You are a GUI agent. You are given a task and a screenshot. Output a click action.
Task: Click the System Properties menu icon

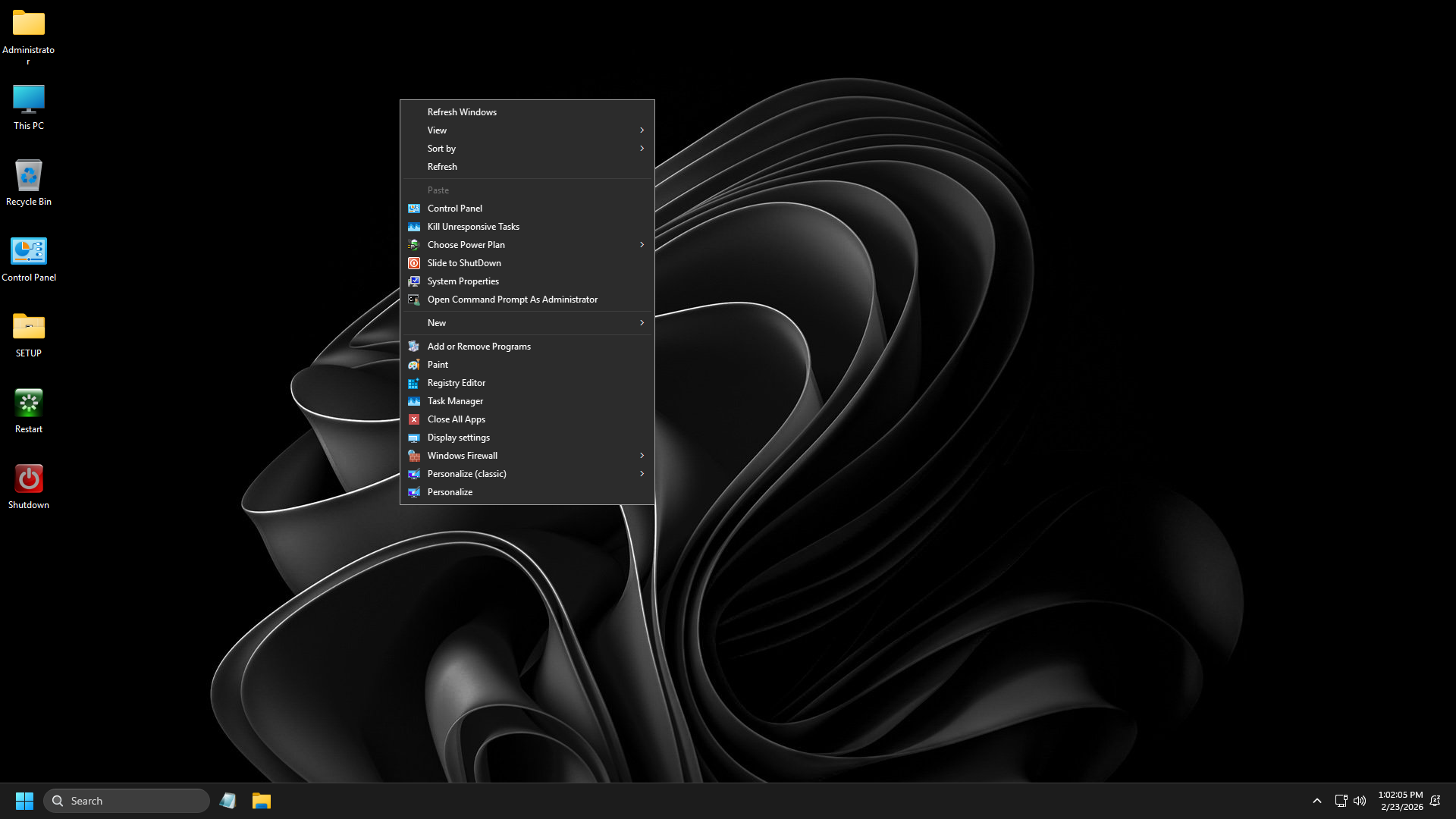pyautogui.click(x=414, y=281)
